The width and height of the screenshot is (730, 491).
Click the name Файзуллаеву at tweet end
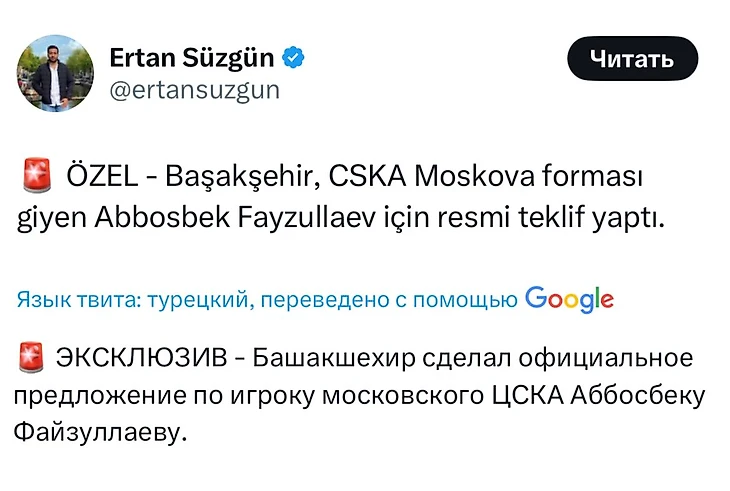coord(100,432)
